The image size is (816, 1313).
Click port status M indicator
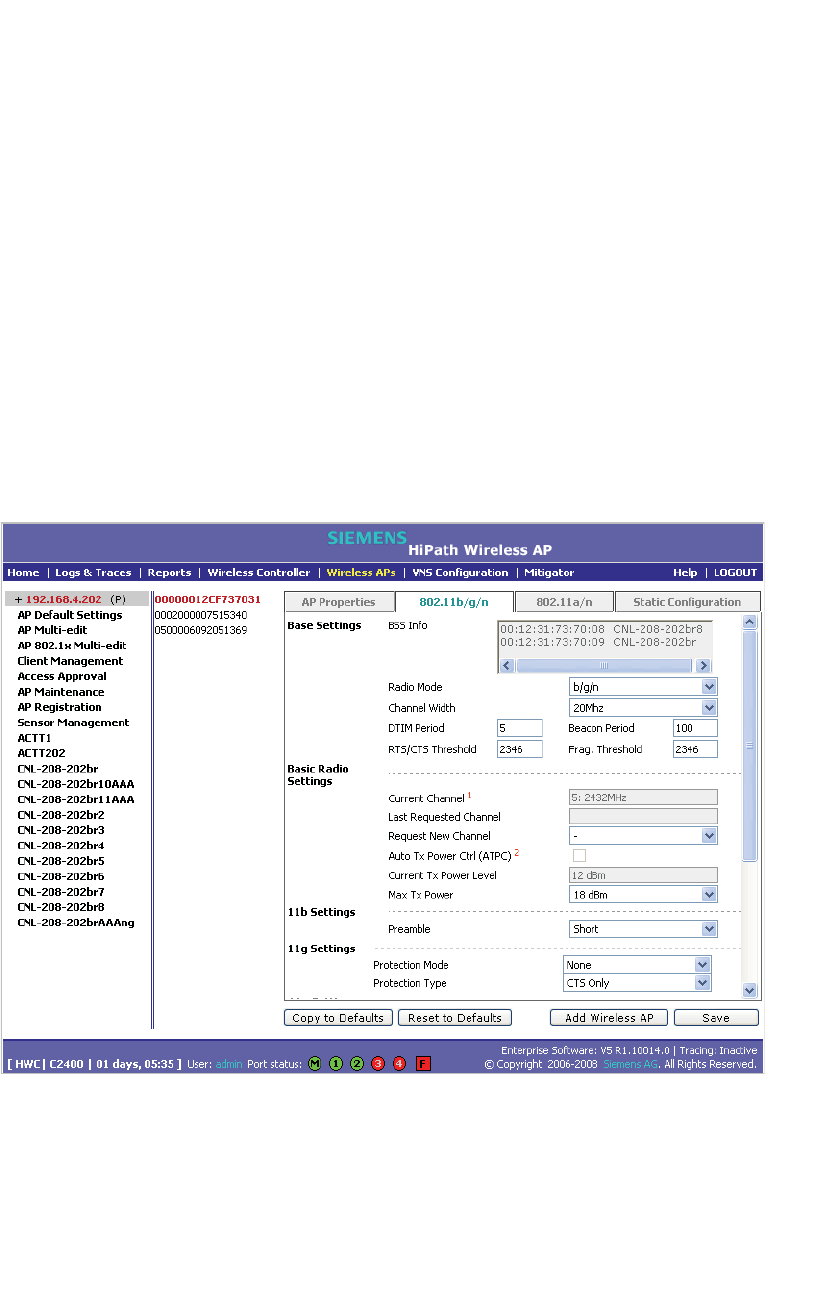314,1063
